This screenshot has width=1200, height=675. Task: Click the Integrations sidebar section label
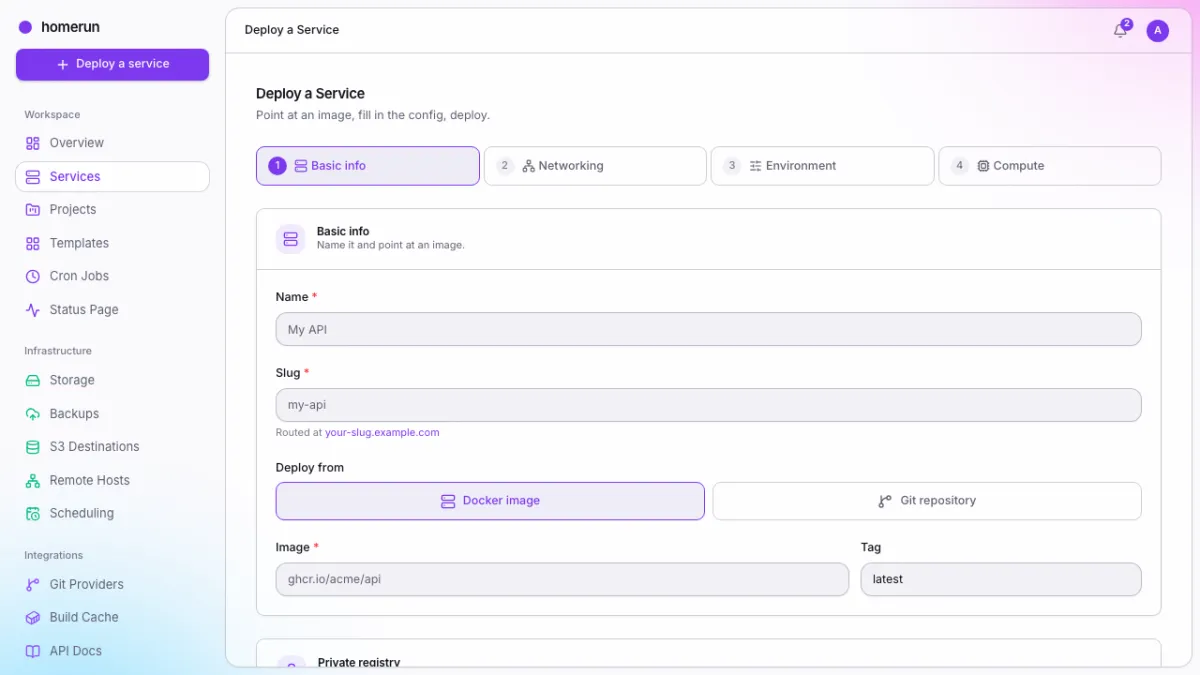pos(54,555)
